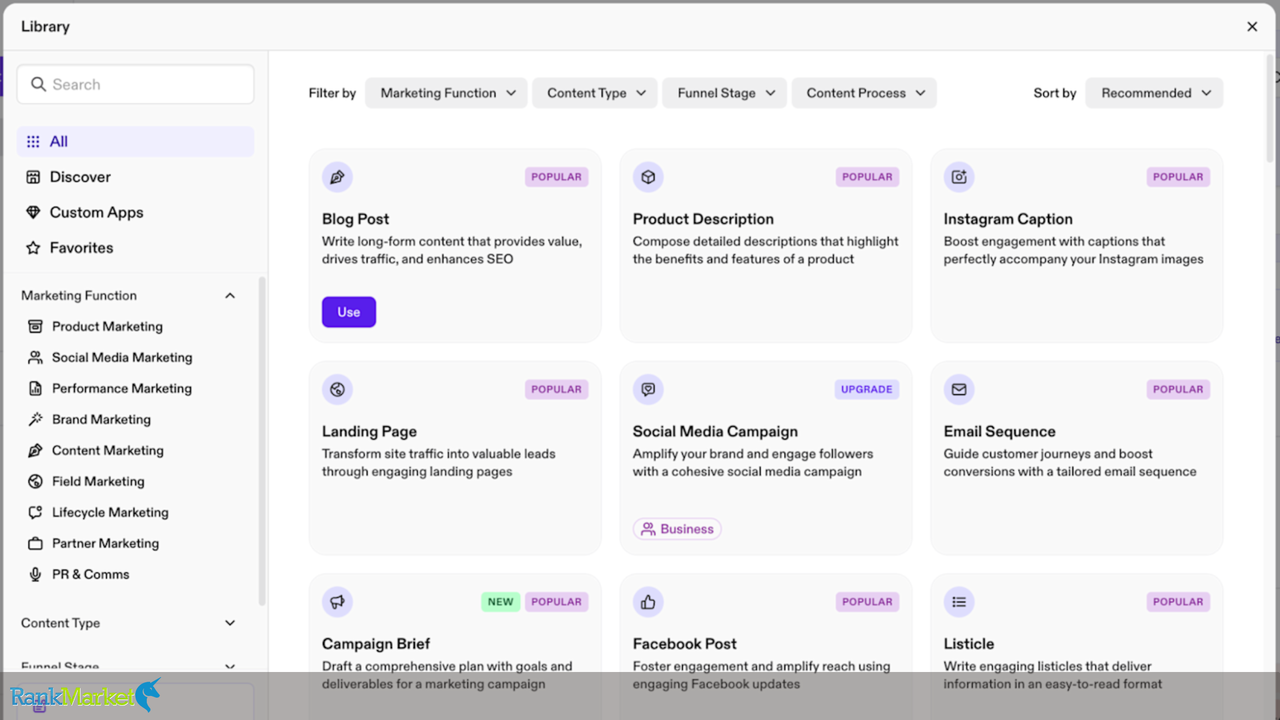Open the Instagram Caption card title
This screenshot has height=720, width=1280.
click(1008, 219)
